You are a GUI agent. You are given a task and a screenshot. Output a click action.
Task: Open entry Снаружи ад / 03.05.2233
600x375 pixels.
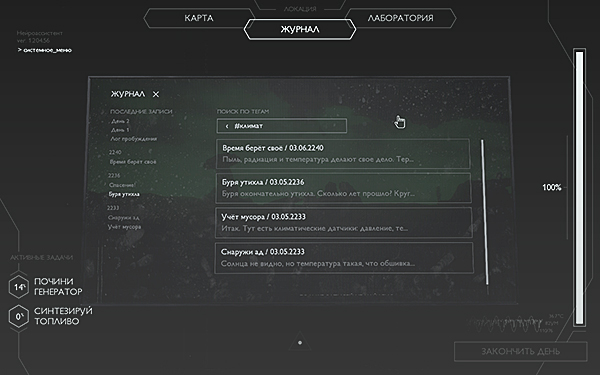coord(344,258)
